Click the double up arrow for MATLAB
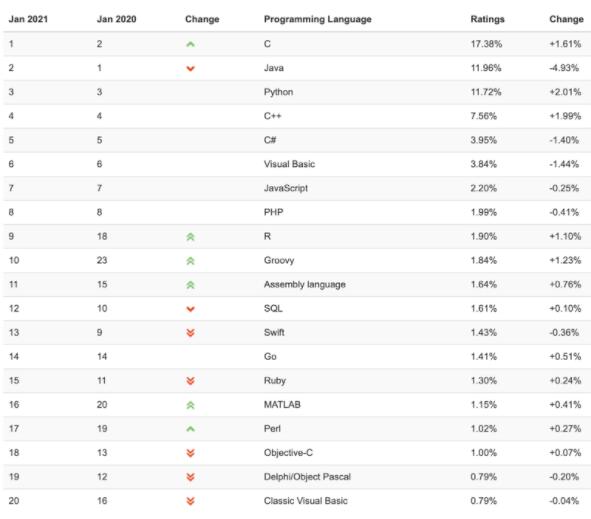 (190, 405)
